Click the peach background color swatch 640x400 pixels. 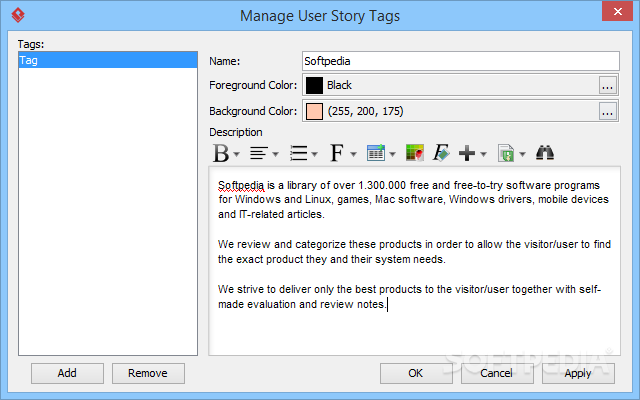click(x=314, y=111)
